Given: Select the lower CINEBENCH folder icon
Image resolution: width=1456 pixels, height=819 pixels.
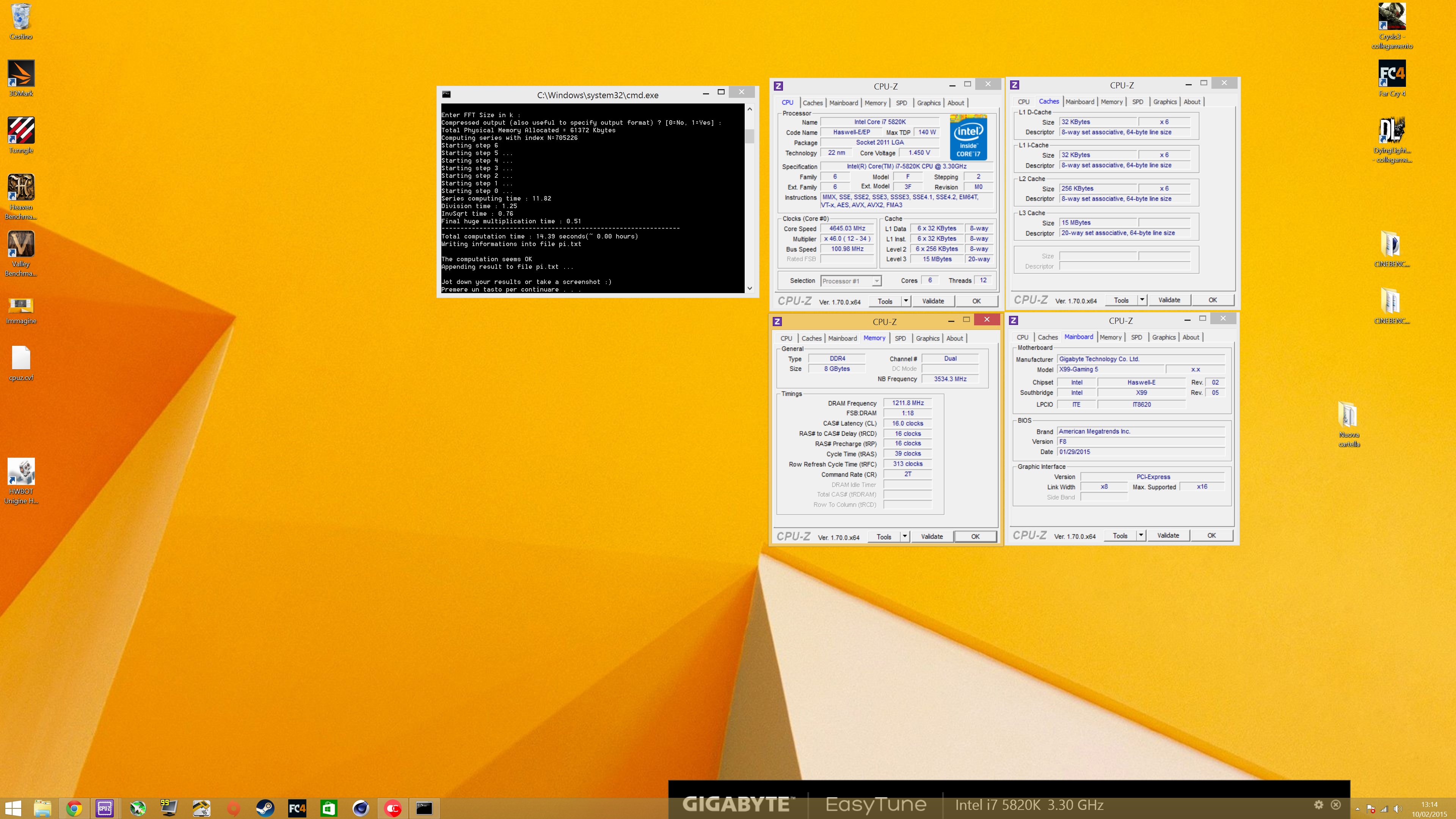Looking at the screenshot, I should click(1392, 306).
